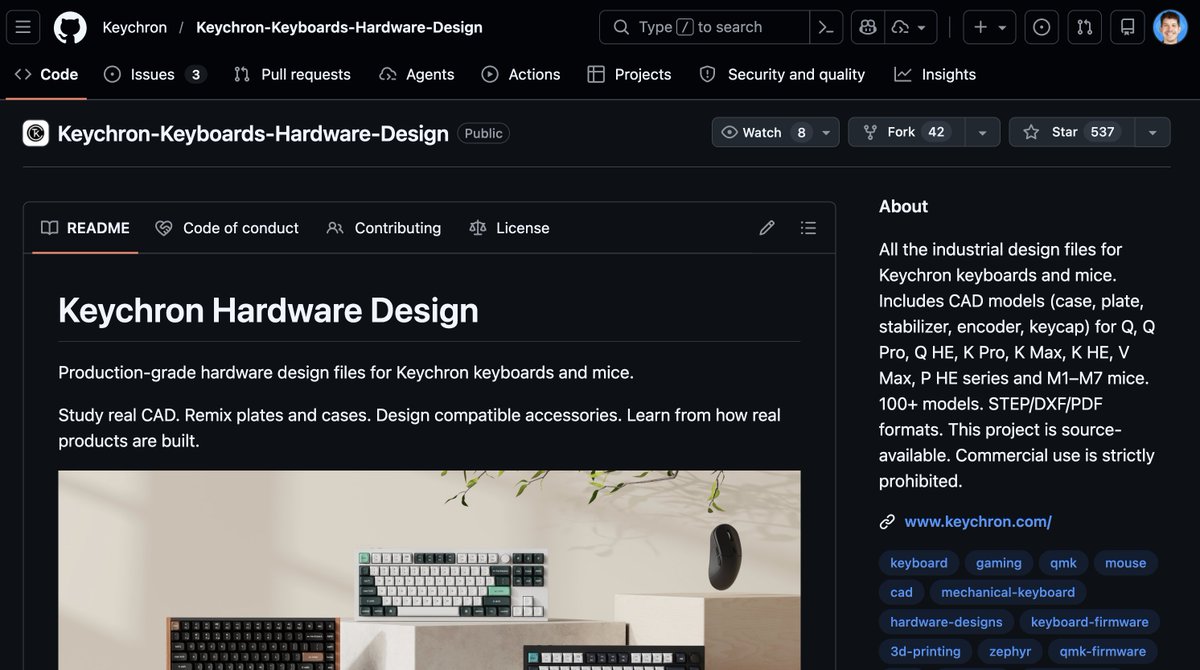Screen dimensions: 1200x670
Task: Click the Public visibility badge
Action: (x=483, y=133)
